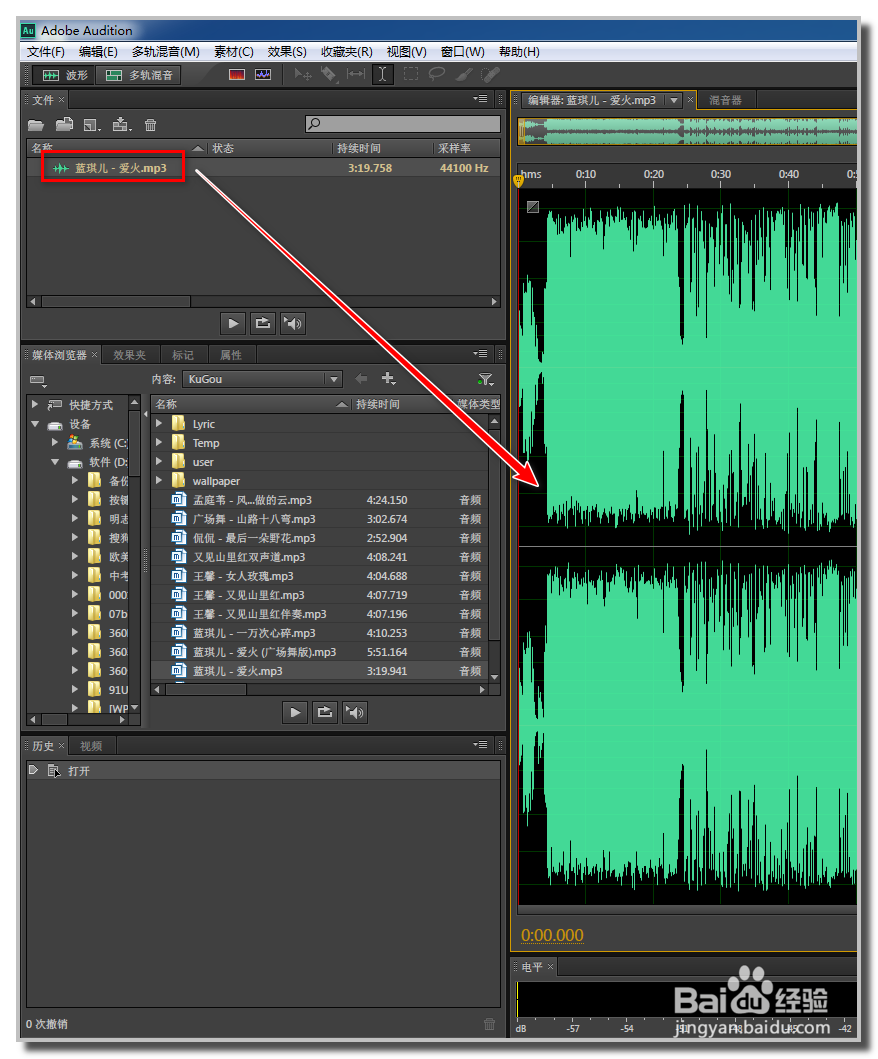
Task: Click the back arrow in Media Browser
Action: point(361,378)
